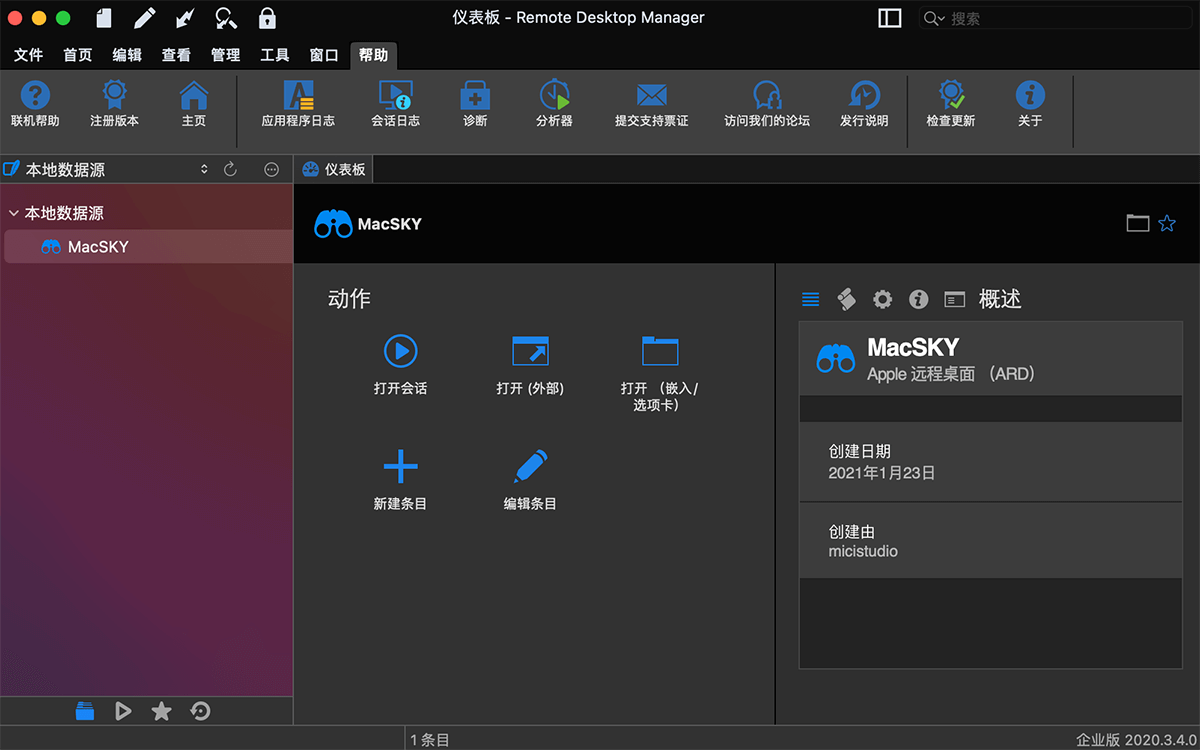
Task: Open 管理 ribbon tab
Action: point(225,55)
